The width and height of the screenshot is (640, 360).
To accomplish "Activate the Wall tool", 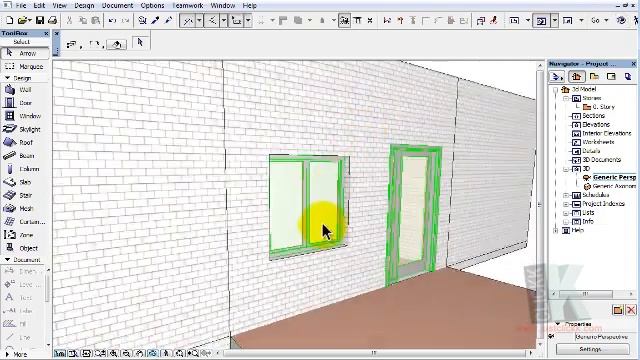I will click(24, 89).
